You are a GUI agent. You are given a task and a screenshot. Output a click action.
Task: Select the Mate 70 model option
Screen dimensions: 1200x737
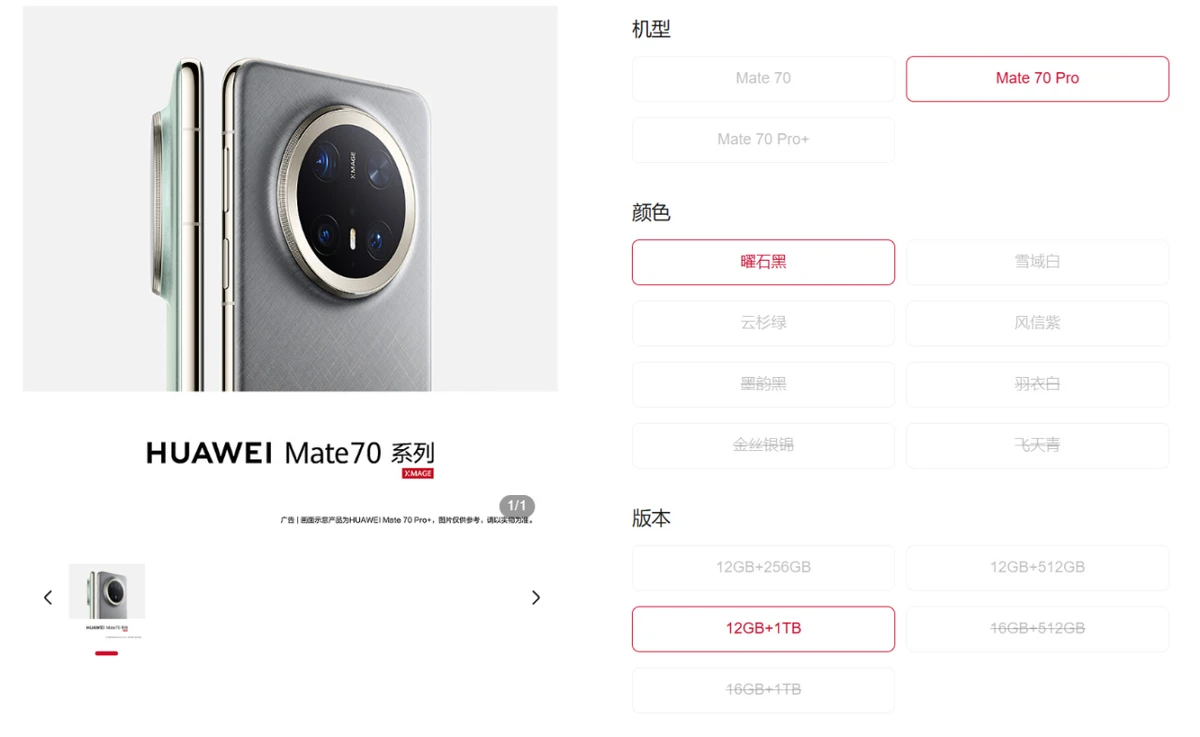[763, 78]
